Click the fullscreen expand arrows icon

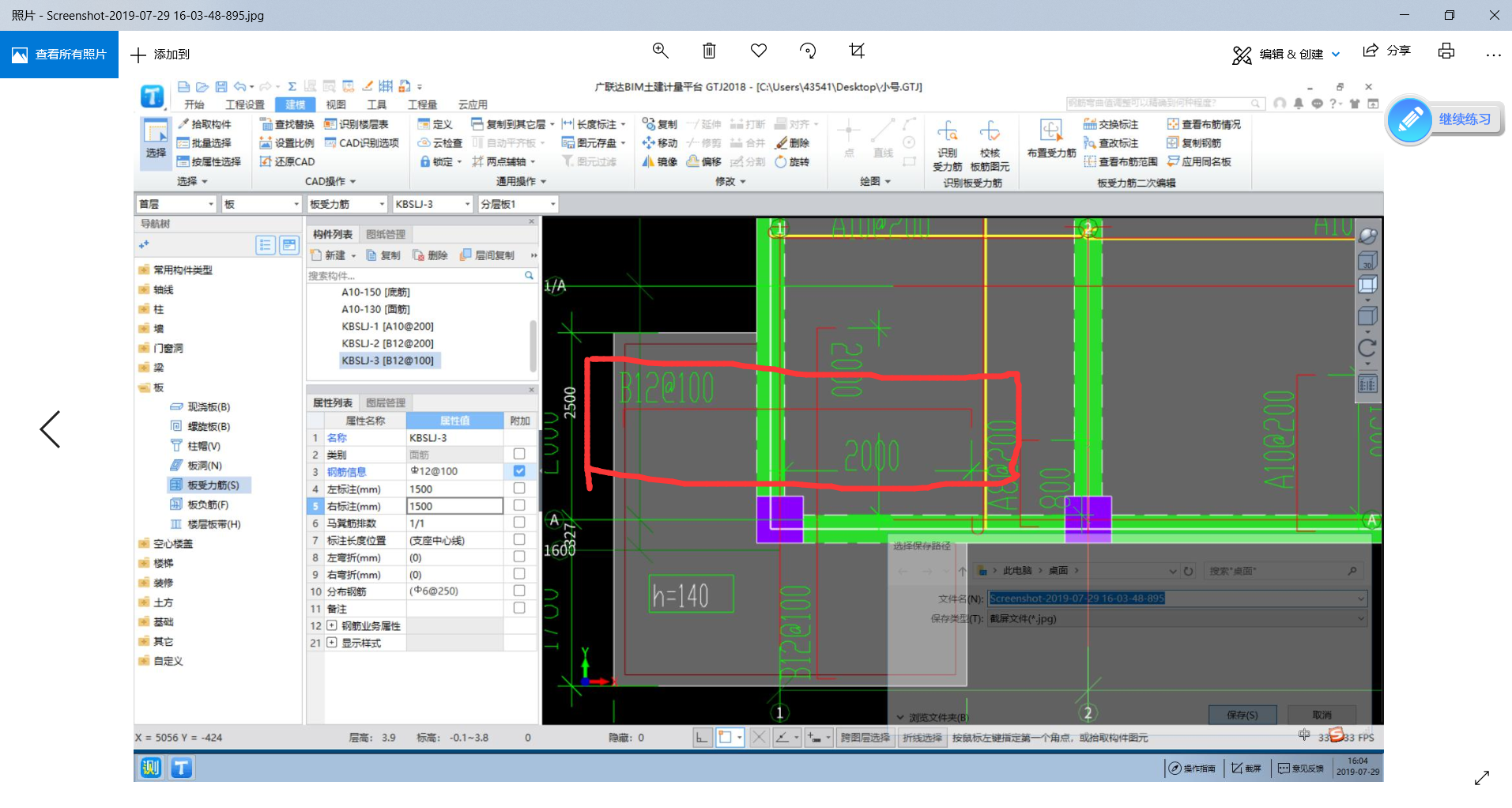click(x=1482, y=778)
